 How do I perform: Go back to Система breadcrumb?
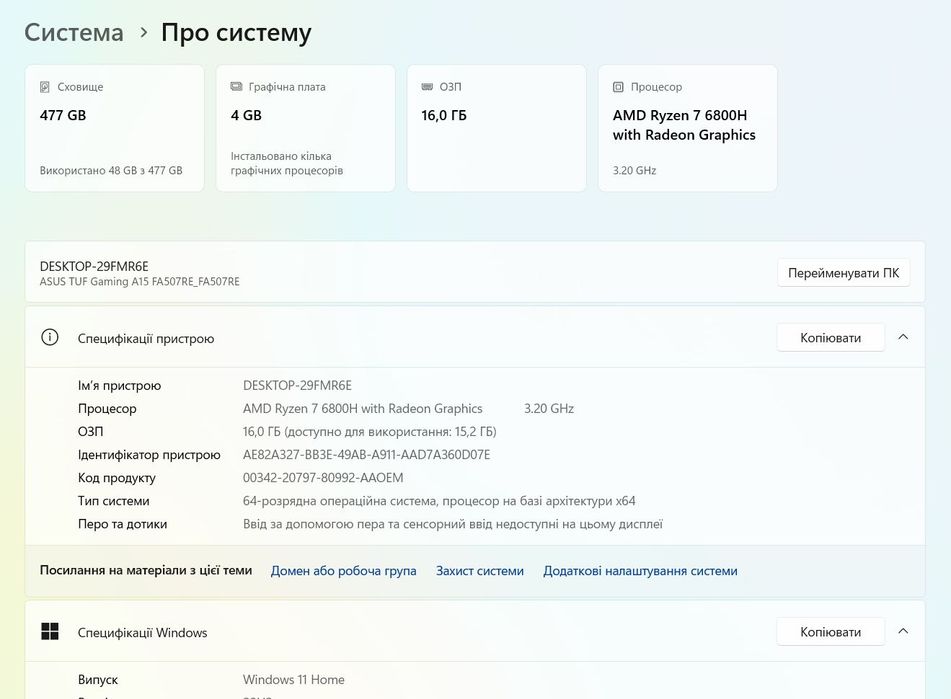(x=74, y=32)
